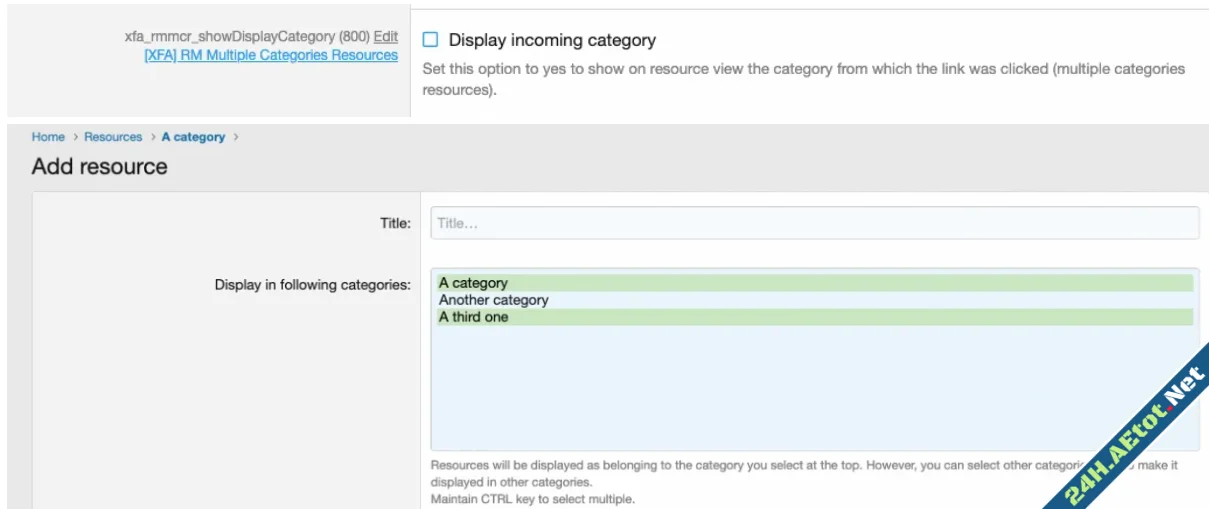Click the Edit link beside the option name
Screen dimensions: 1209x509
[385, 36]
